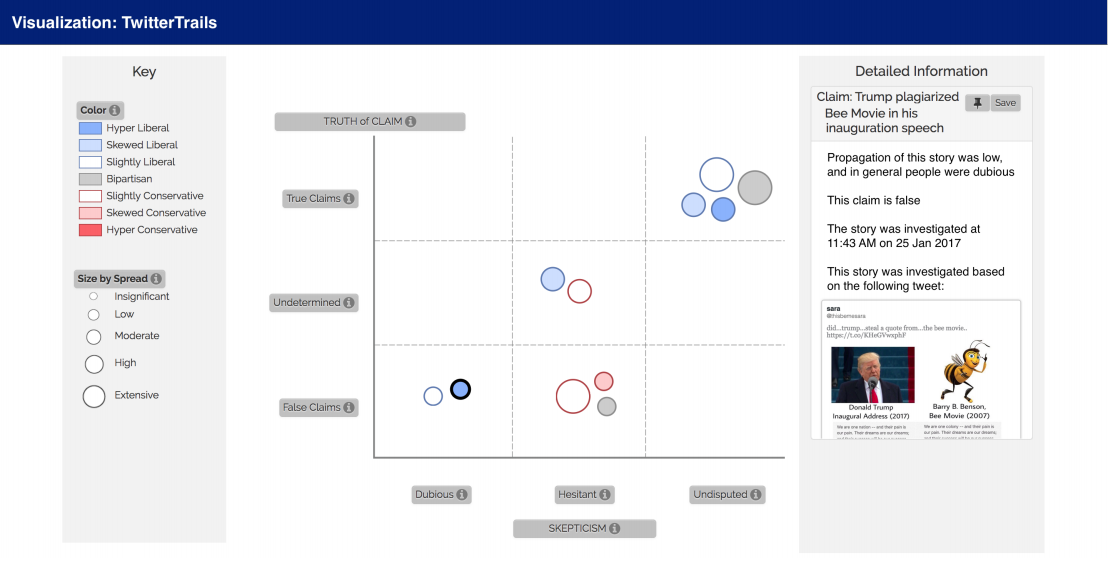Click the Extensive spread size circle
This screenshot has height=568, width=1108.
tap(94, 396)
